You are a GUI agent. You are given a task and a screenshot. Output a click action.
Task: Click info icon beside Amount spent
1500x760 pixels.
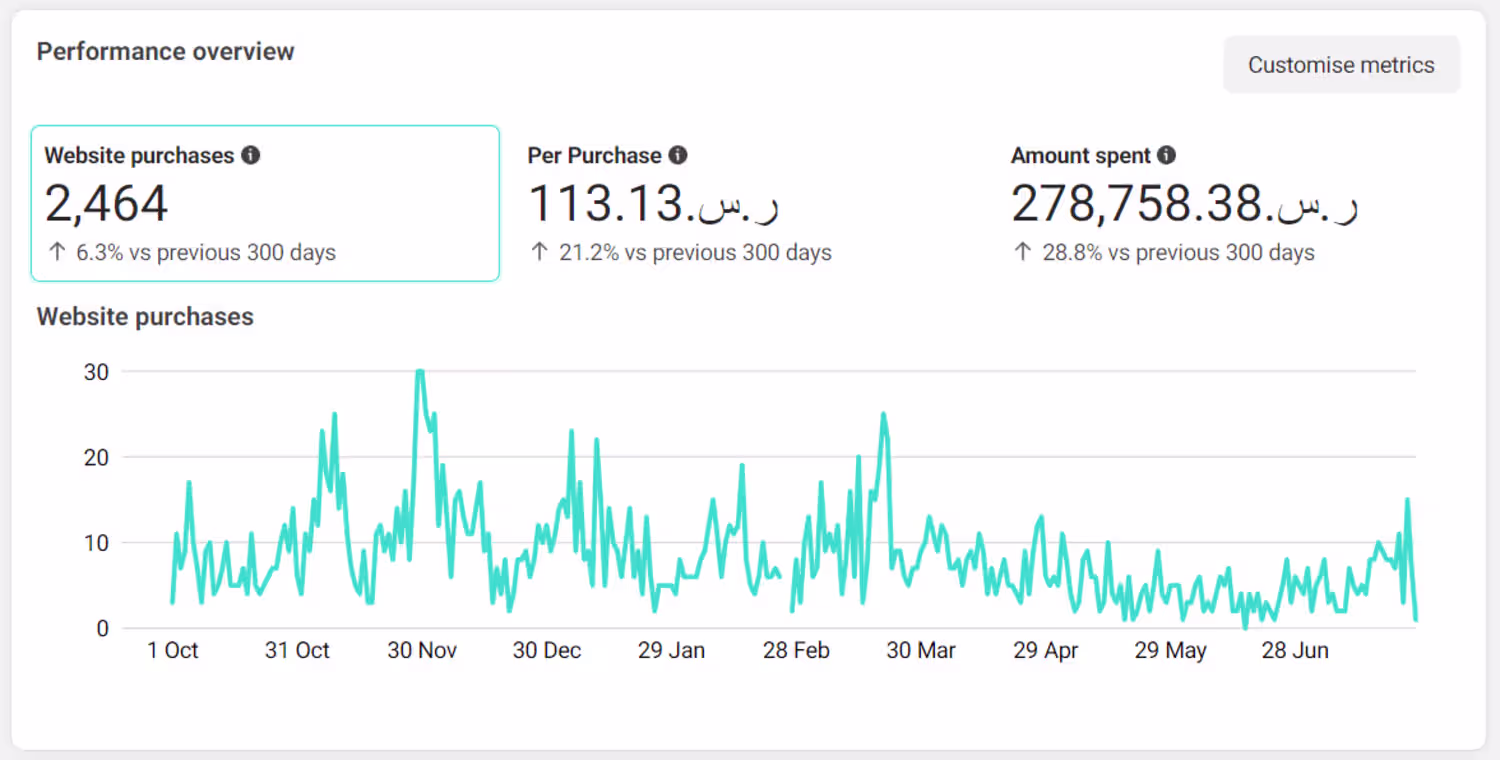pos(1166,155)
